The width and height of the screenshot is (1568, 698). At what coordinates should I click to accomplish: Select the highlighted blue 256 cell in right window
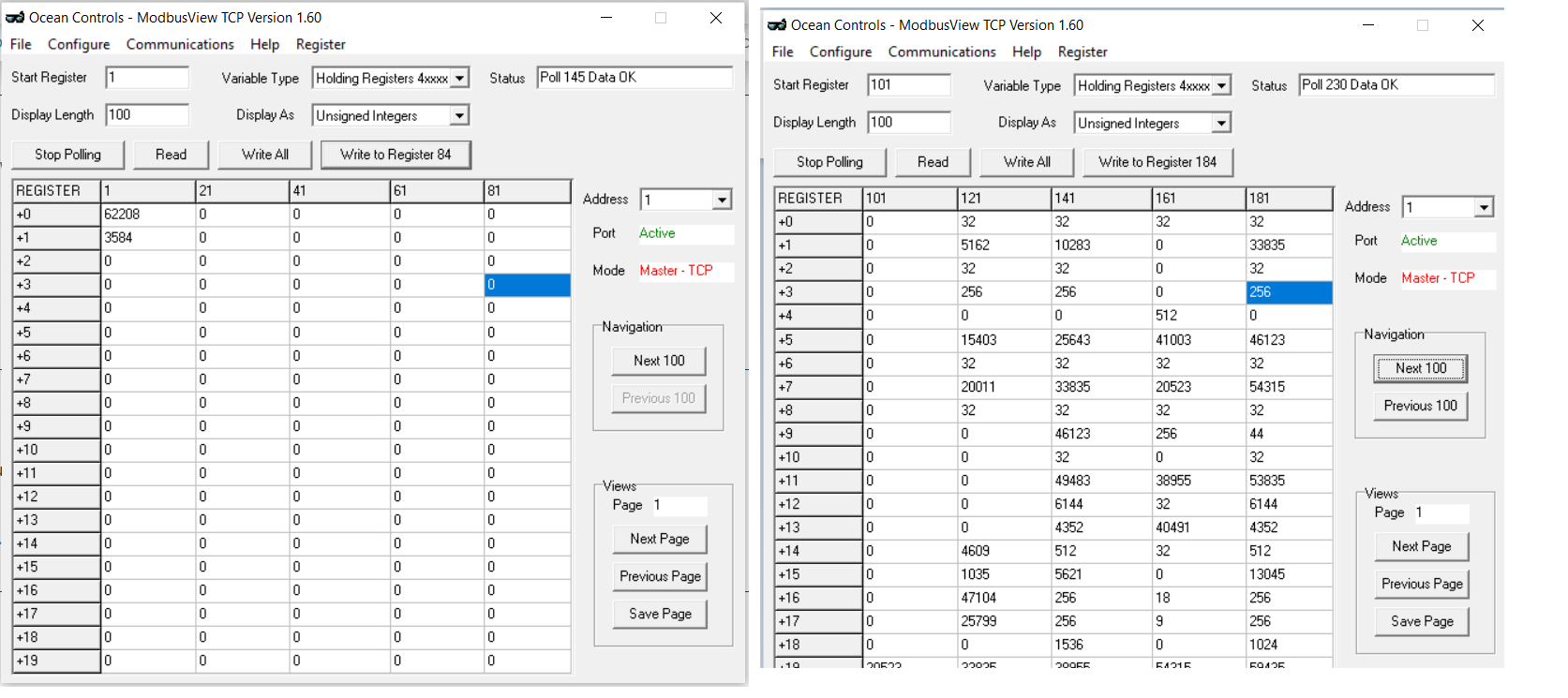coord(1290,292)
